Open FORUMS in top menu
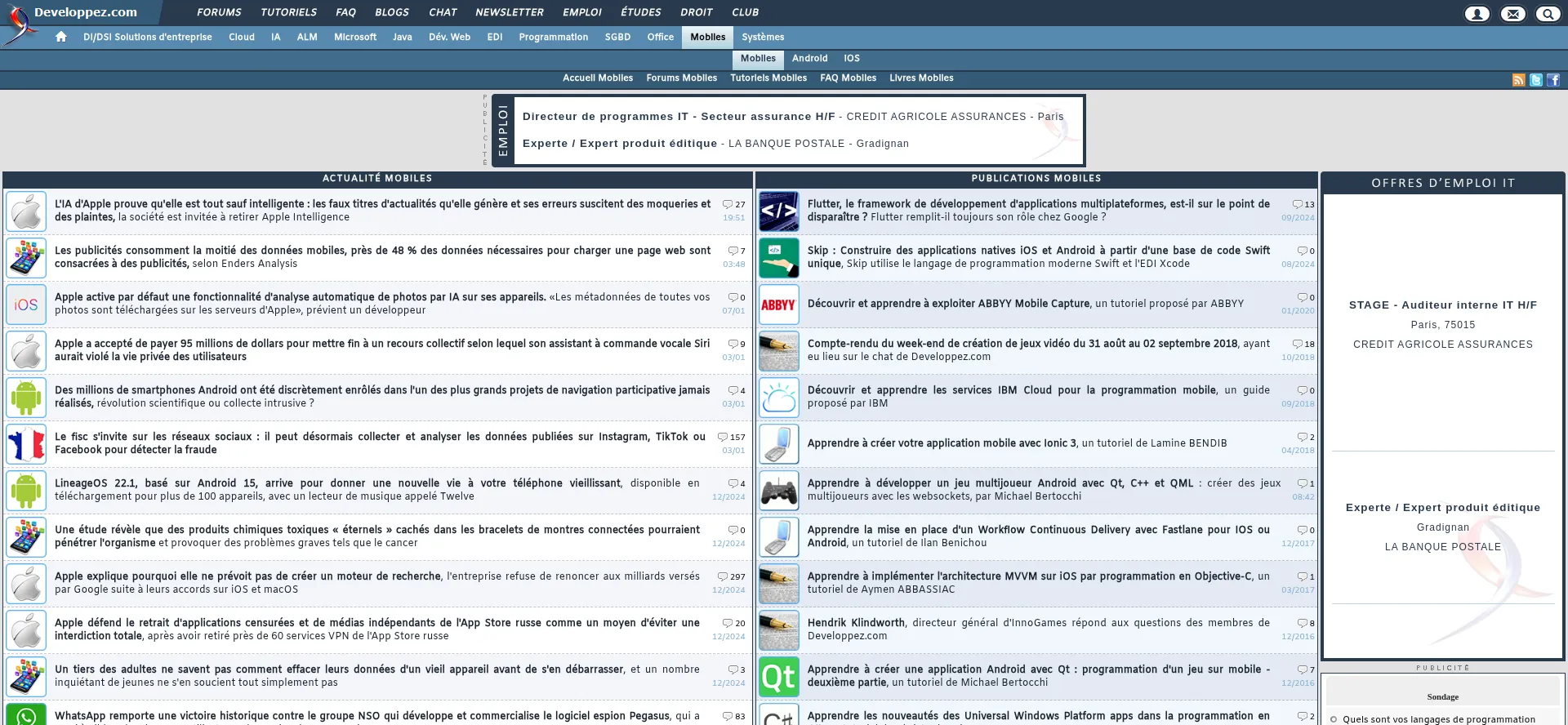The image size is (1568, 725). click(219, 12)
